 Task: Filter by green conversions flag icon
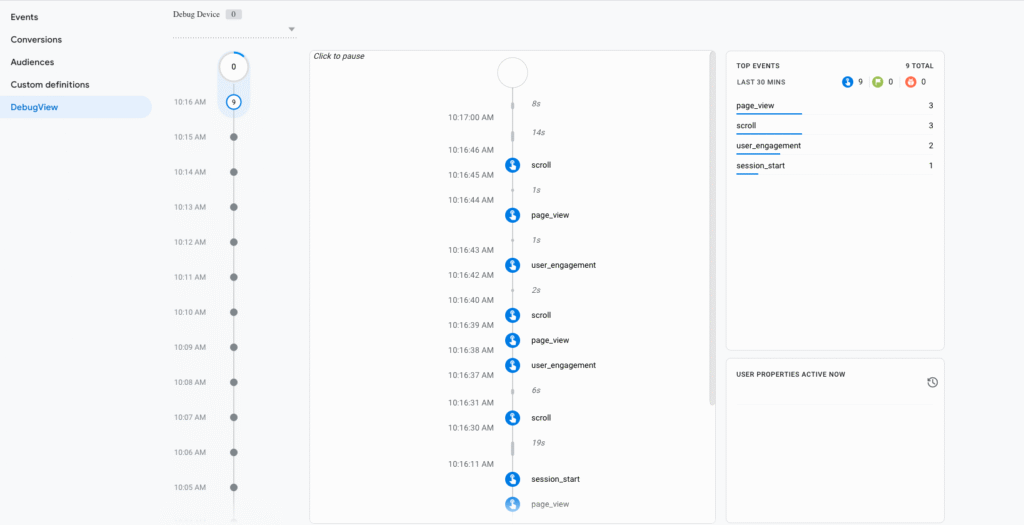(877, 82)
